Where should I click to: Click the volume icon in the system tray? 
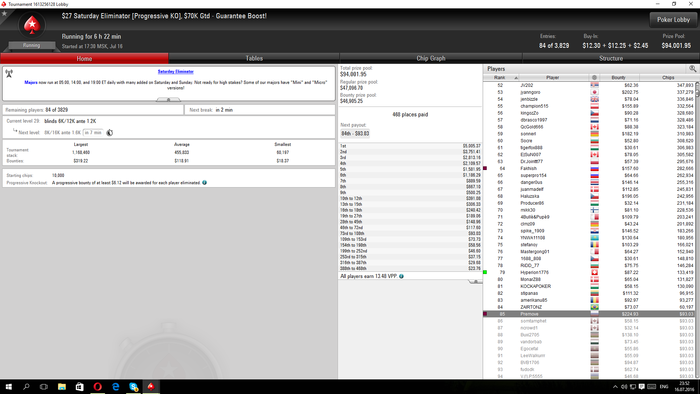tap(624, 387)
